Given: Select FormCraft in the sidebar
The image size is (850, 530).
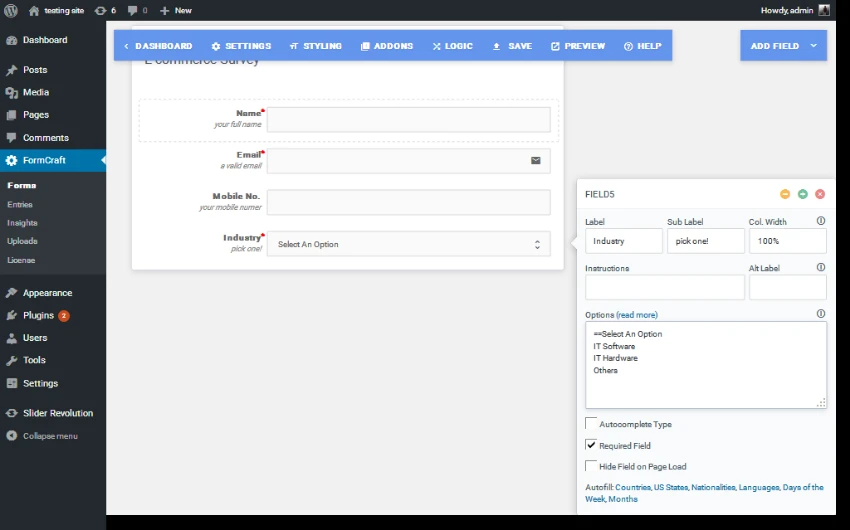Looking at the screenshot, I should pos(53,160).
